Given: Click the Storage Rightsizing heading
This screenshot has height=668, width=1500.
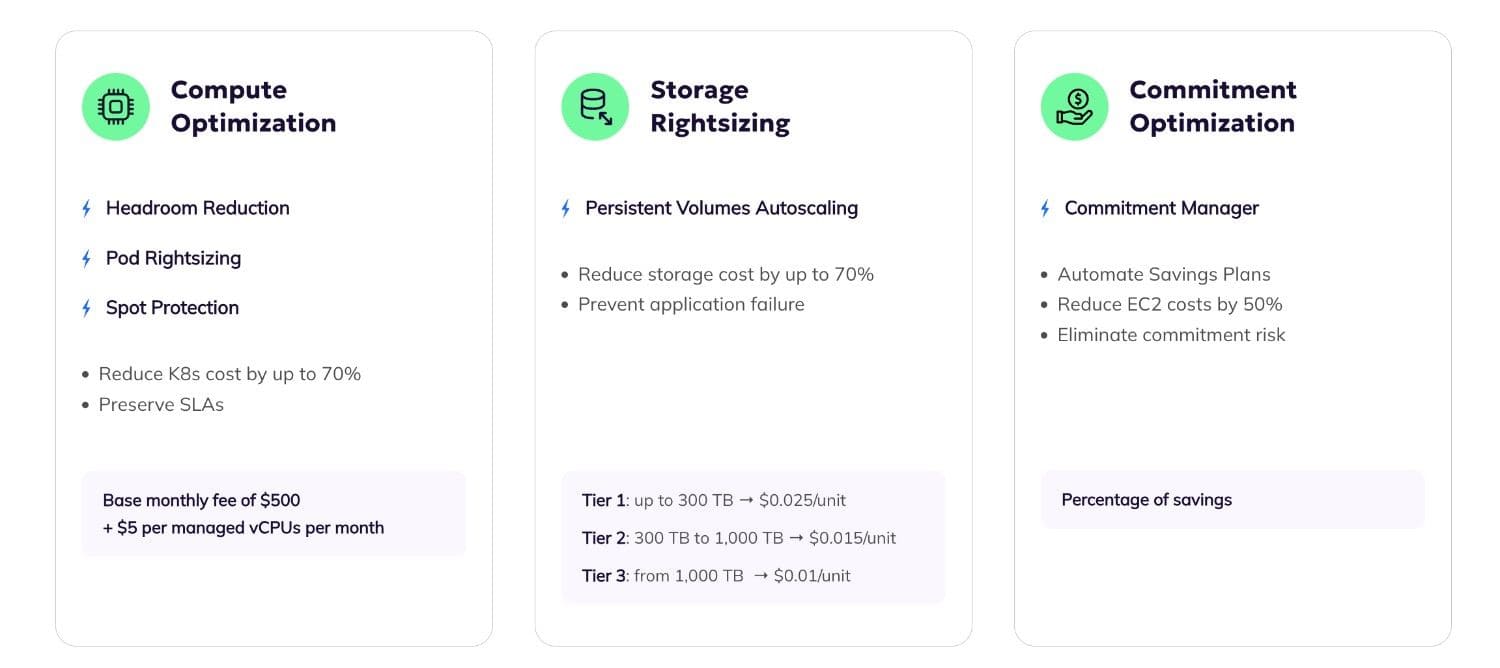Looking at the screenshot, I should (x=720, y=106).
